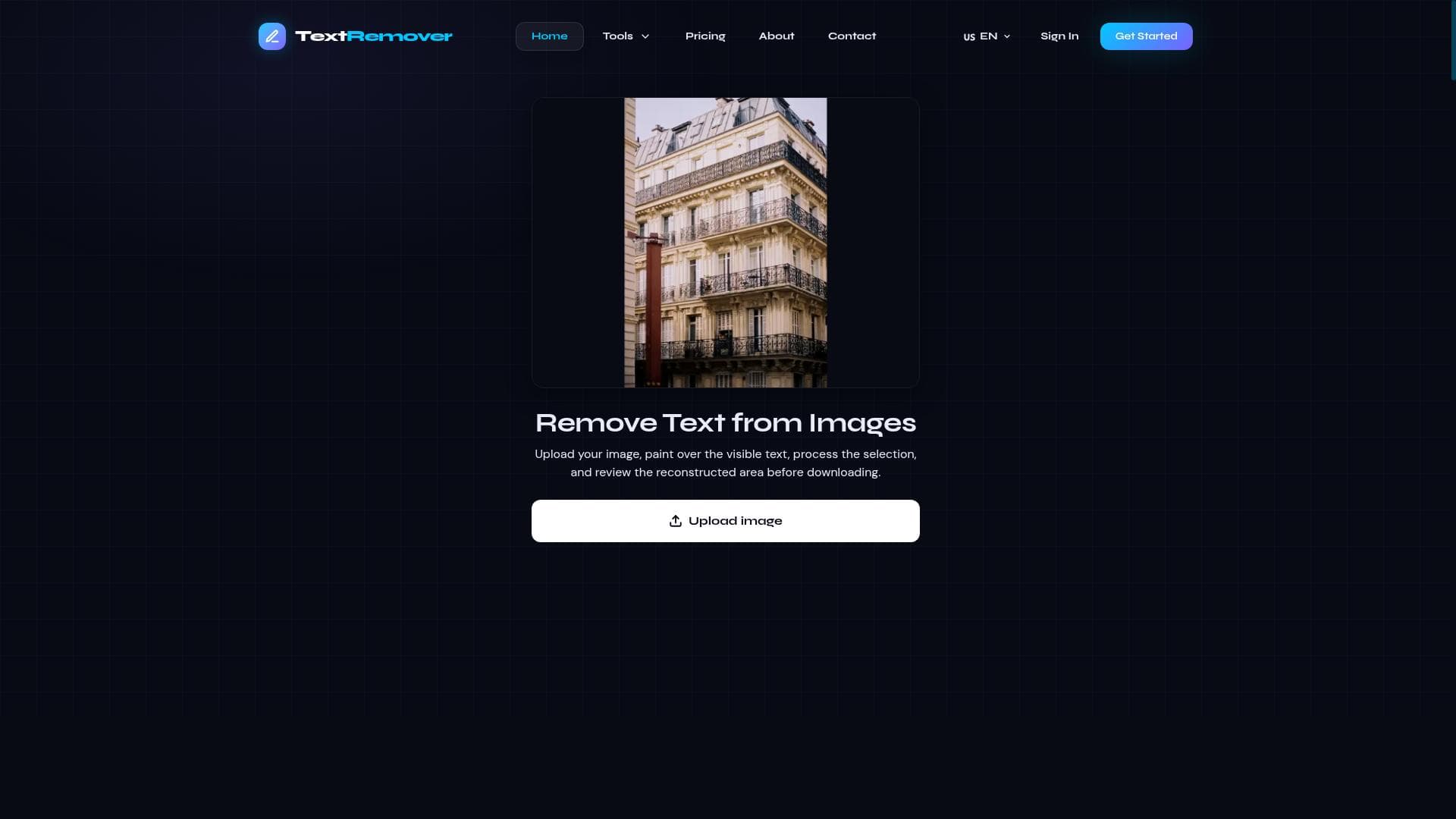
Task: Open the Tools dropdown menu
Action: pos(626,36)
